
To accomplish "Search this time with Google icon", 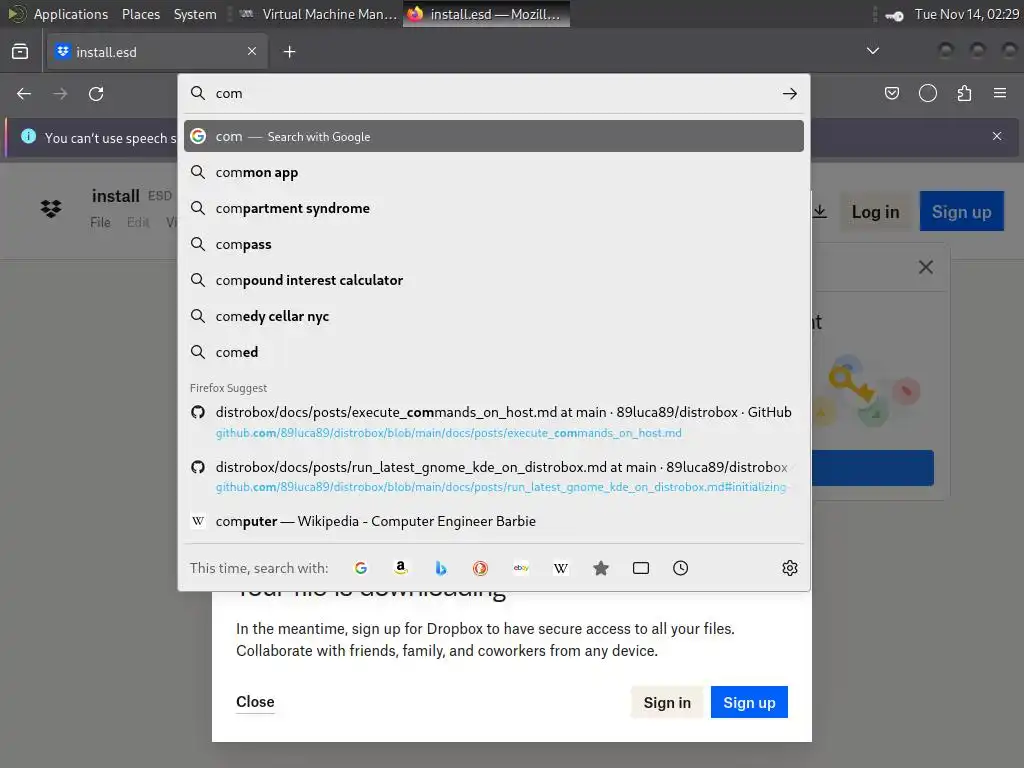I will [x=360, y=568].
